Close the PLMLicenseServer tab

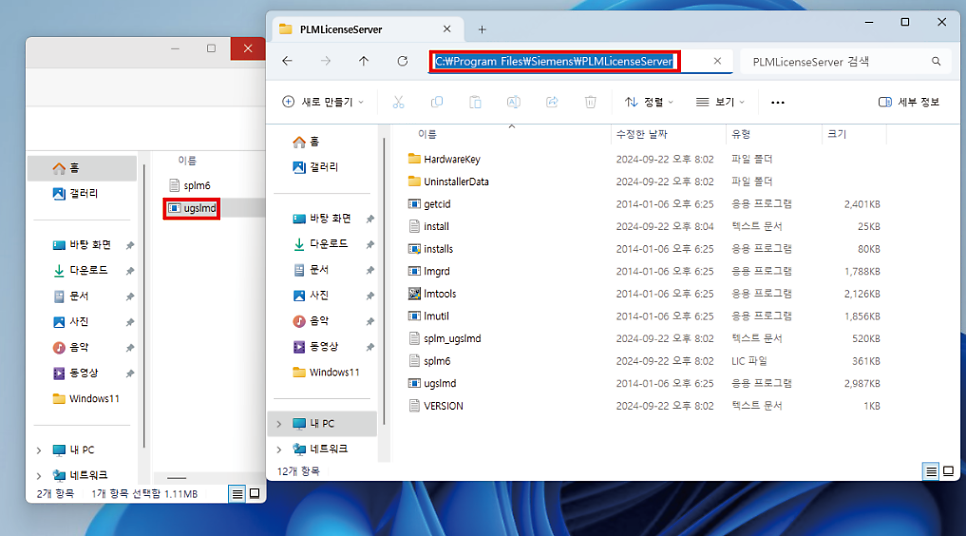click(447, 29)
